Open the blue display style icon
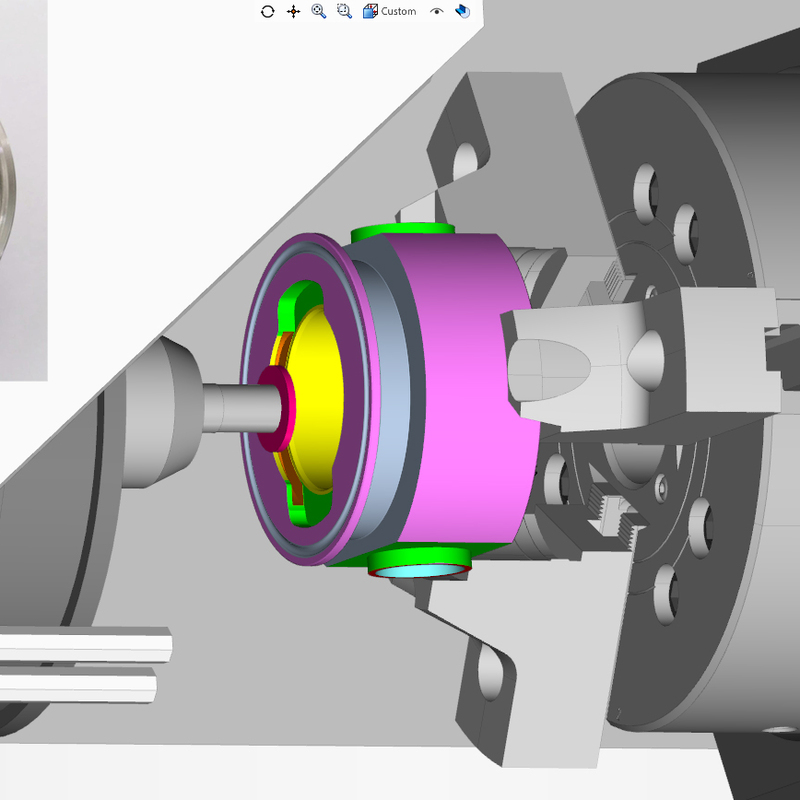Screen dimensions: 800x800 462,11
